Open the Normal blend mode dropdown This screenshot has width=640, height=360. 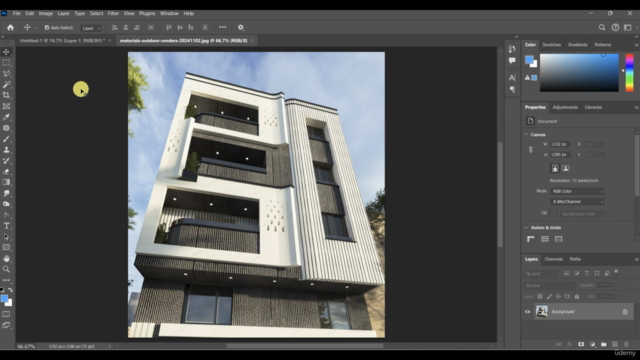pyautogui.click(x=549, y=285)
